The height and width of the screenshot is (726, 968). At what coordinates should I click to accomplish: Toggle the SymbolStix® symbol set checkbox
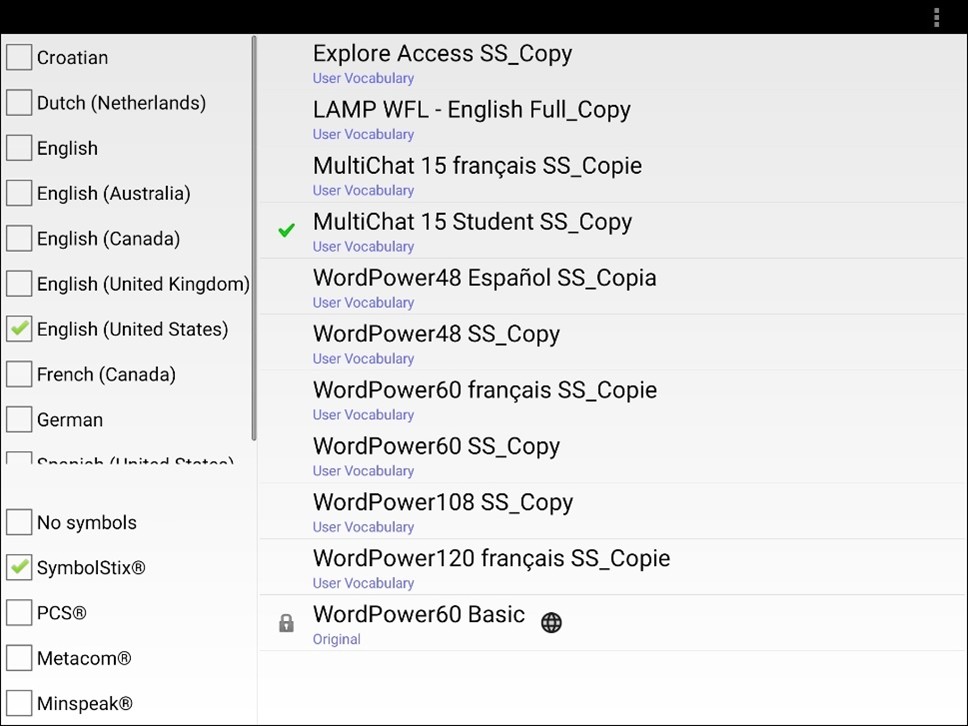click(x=19, y=568)
